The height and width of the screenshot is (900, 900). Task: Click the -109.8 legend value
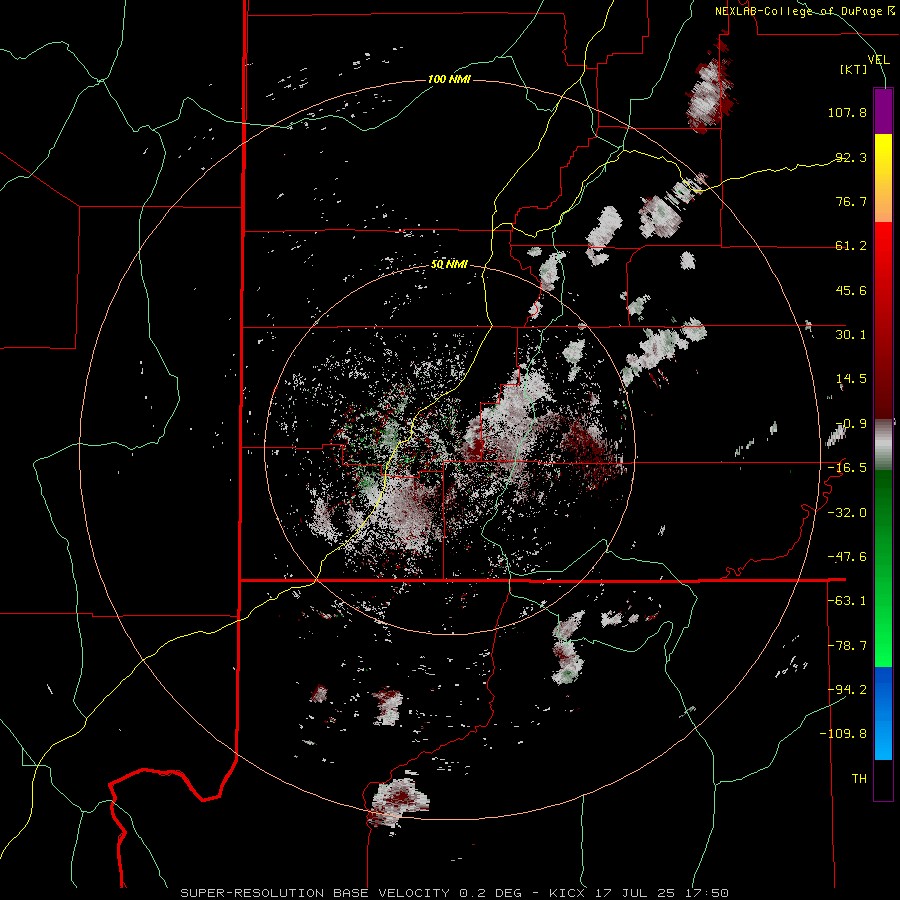[844, 734]
